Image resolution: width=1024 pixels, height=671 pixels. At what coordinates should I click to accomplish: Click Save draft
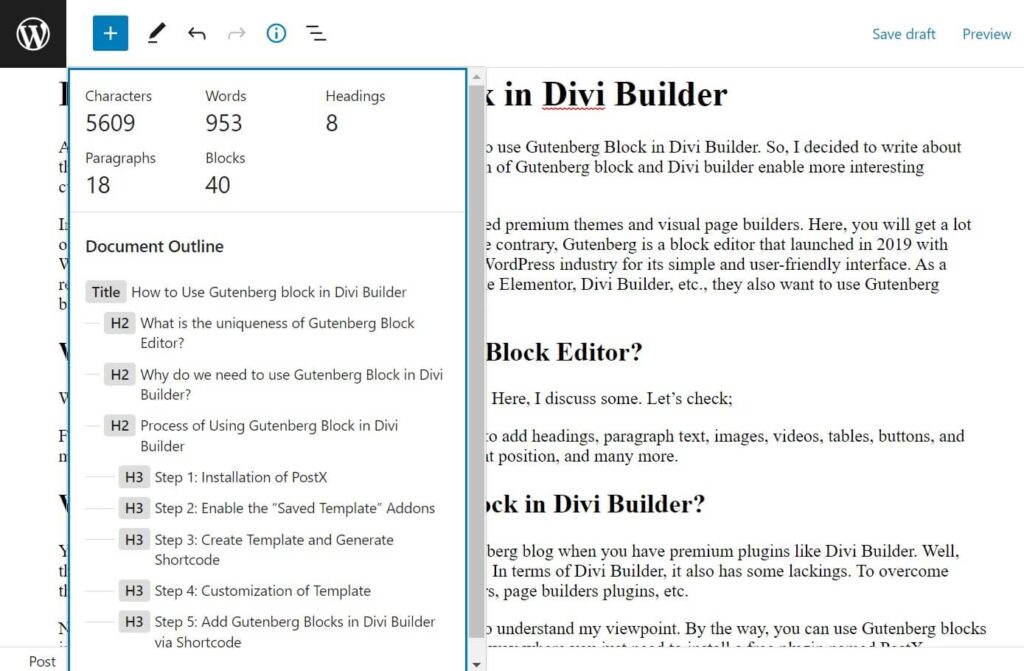(904, 34)
